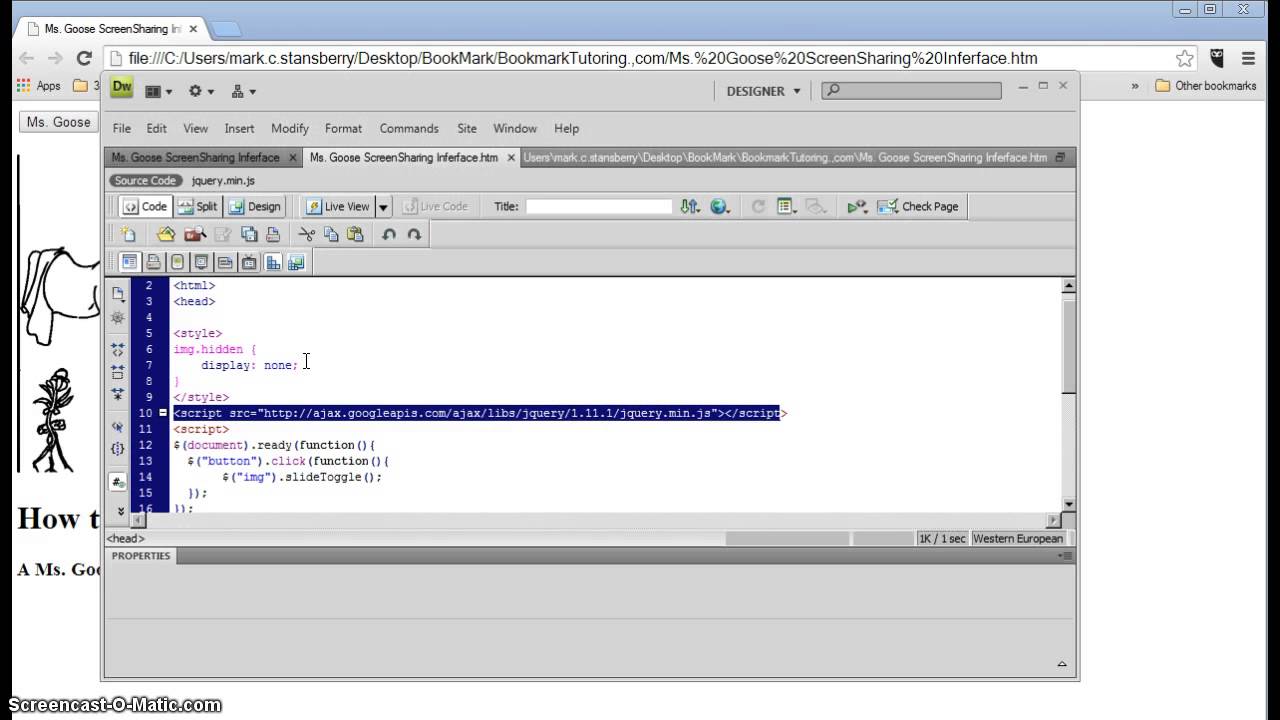The image size is (1280, 720).
Task: Click the Print Code icon
Action: [x=273, y=234]
